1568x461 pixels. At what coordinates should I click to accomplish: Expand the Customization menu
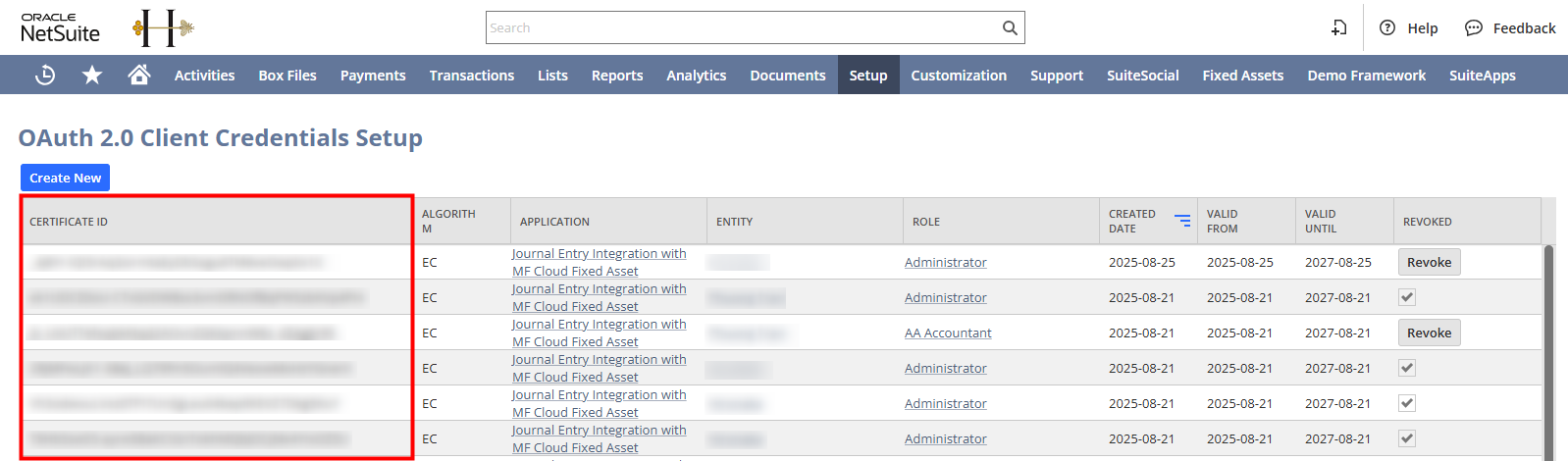tap(959, 76)
